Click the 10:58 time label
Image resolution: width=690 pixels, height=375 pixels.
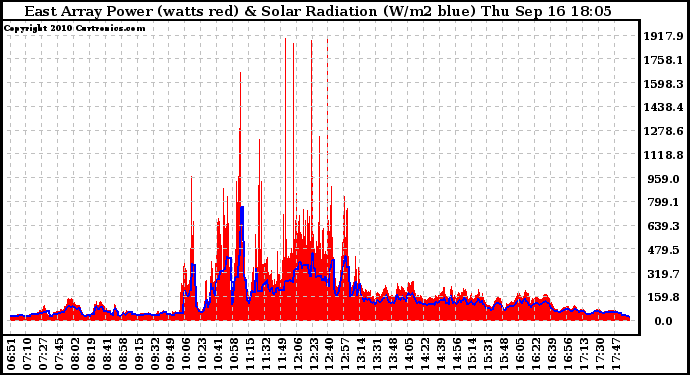coord(235,353)
